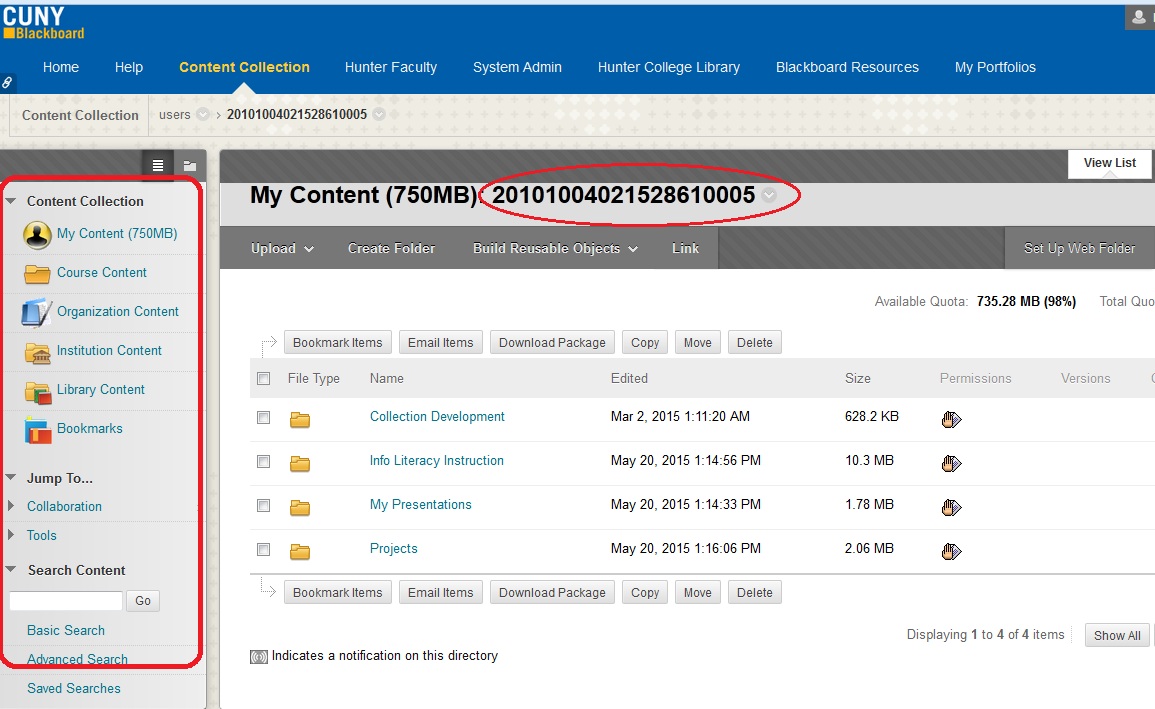Click the Collection Development folder icon
Viewport: 1155px width, 709px height.
(300, 419)
